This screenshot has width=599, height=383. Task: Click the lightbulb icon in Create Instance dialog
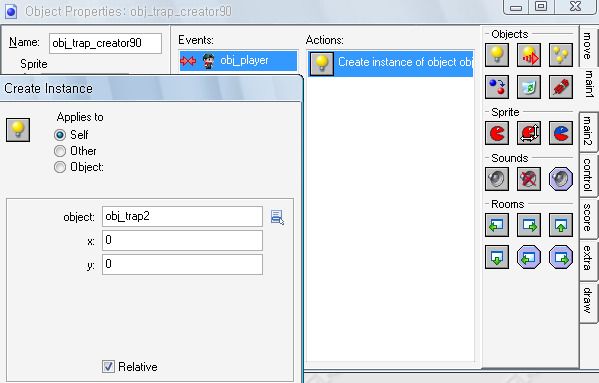18,130
